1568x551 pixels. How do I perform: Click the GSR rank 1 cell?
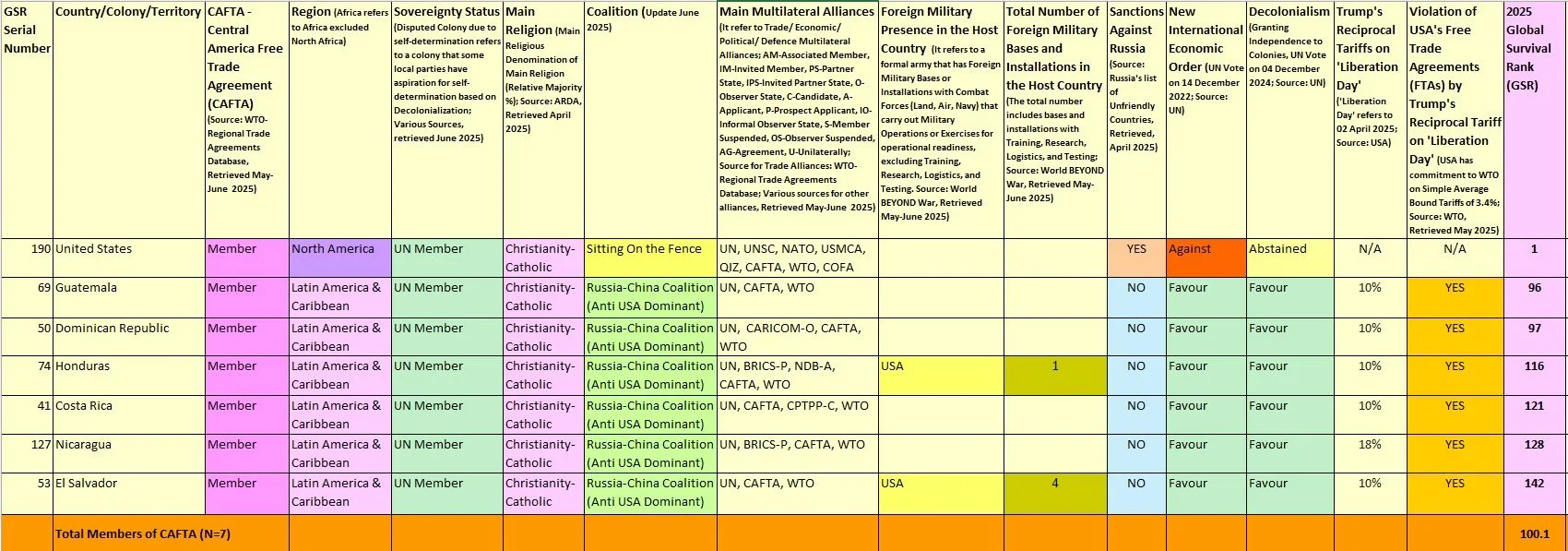pos(1535,258)
